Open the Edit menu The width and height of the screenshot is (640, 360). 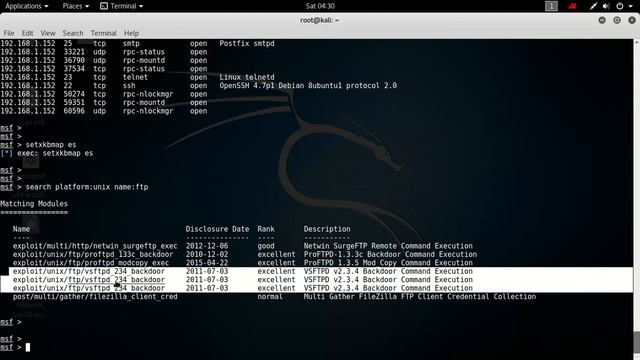tap(27, 33)
